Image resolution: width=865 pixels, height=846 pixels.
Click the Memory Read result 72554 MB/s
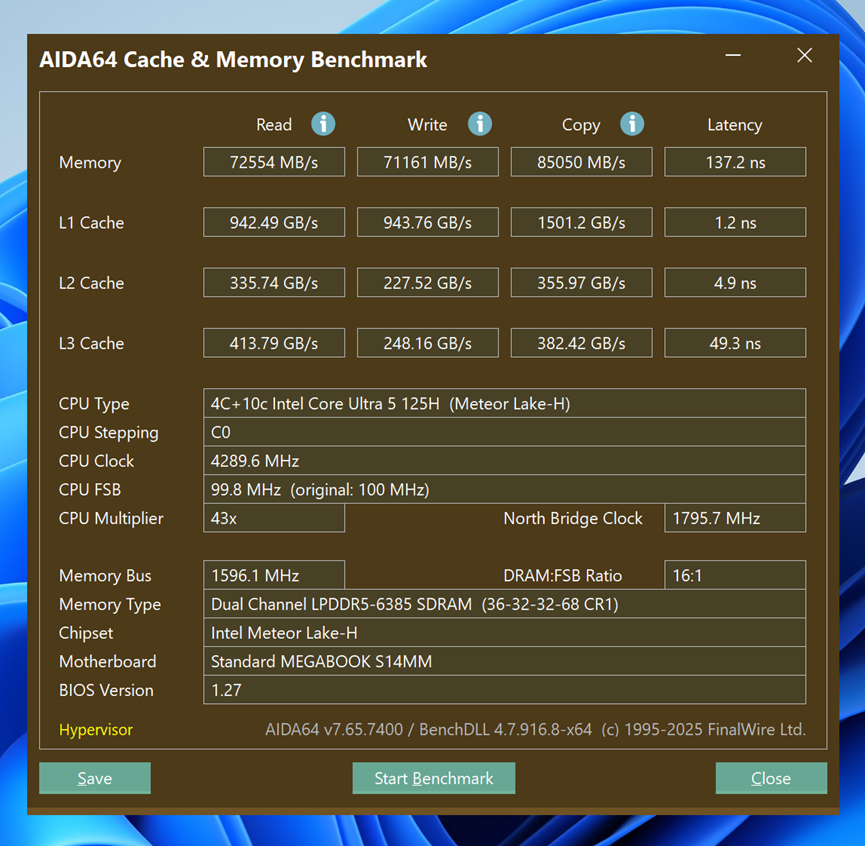click(x=274, y=162)
